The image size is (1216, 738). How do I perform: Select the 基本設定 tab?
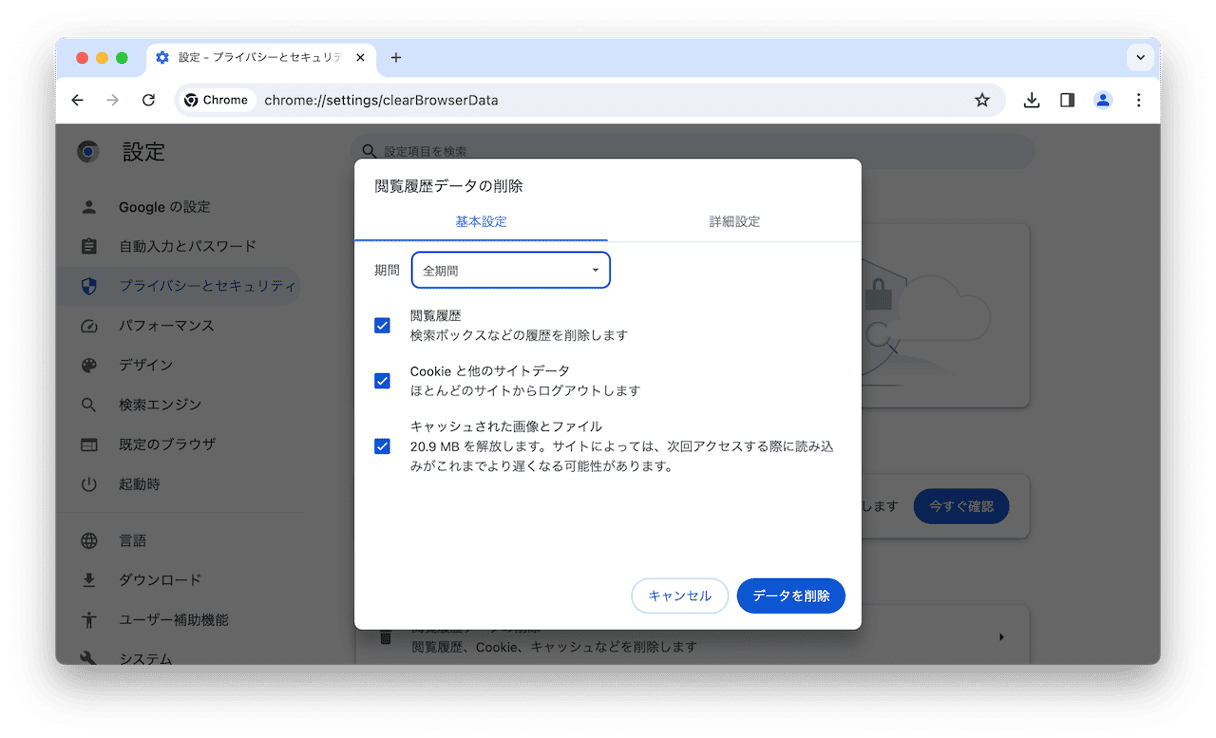481,222
